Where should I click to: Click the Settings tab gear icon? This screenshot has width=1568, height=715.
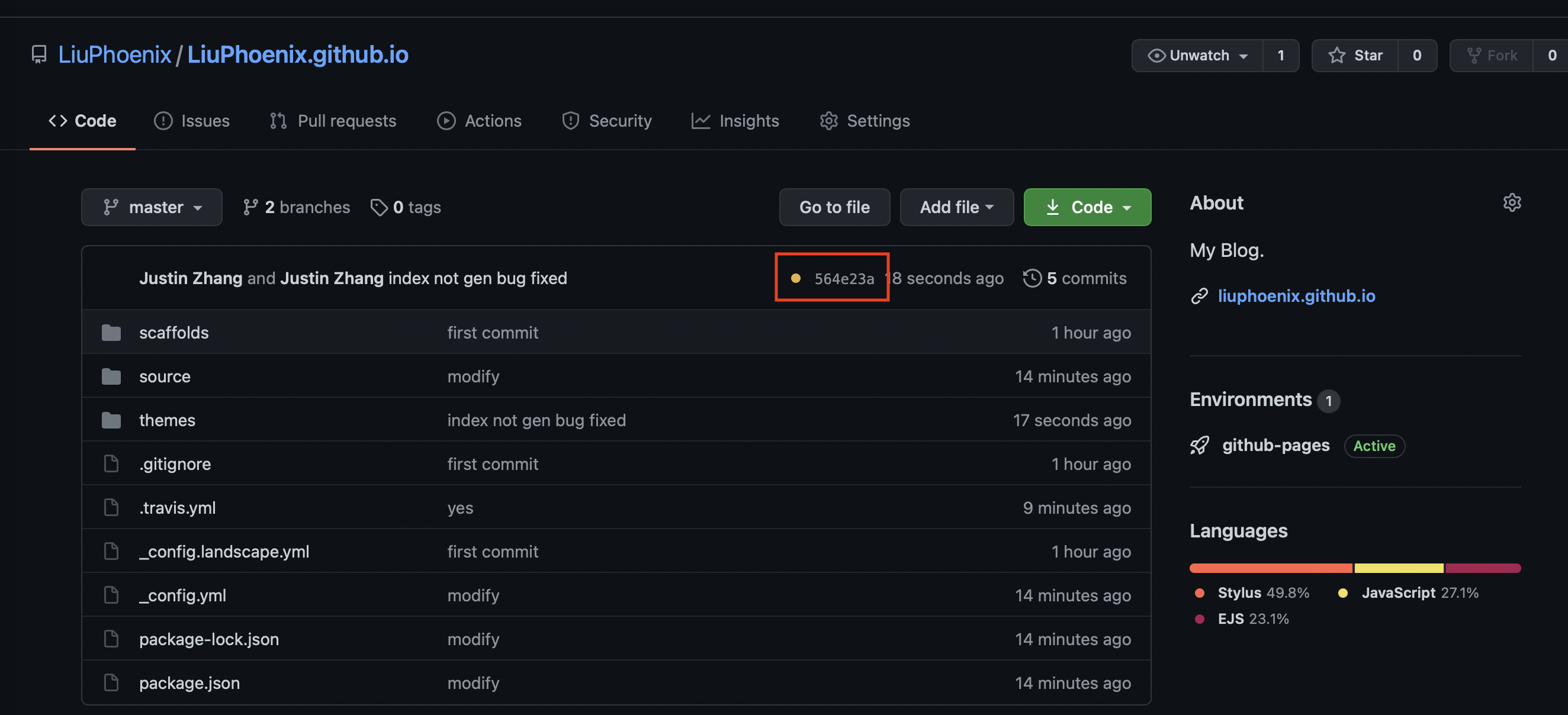(x=828, y=121)
